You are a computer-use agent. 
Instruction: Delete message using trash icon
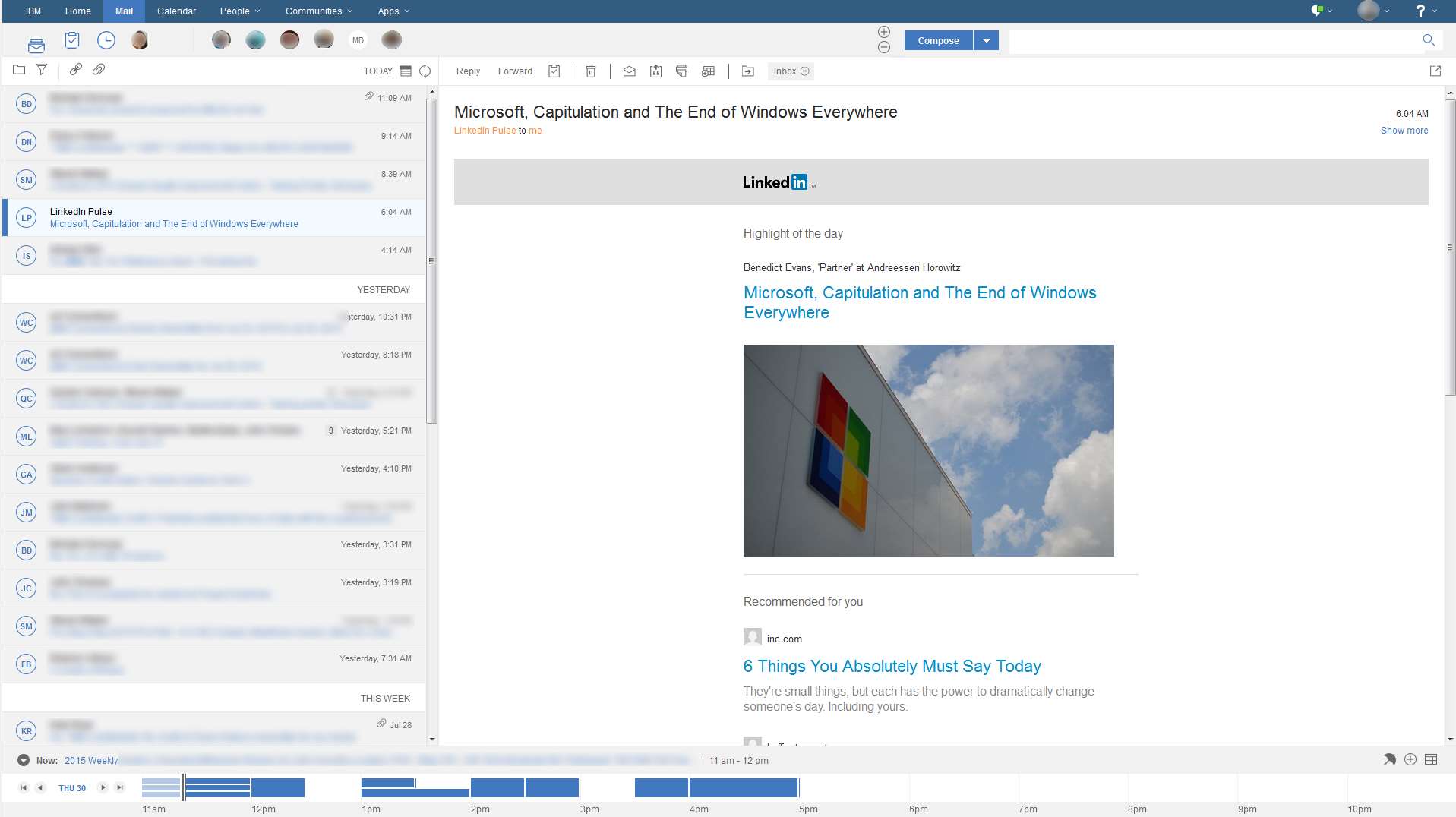pyautogui.click(x=591, y=71)
